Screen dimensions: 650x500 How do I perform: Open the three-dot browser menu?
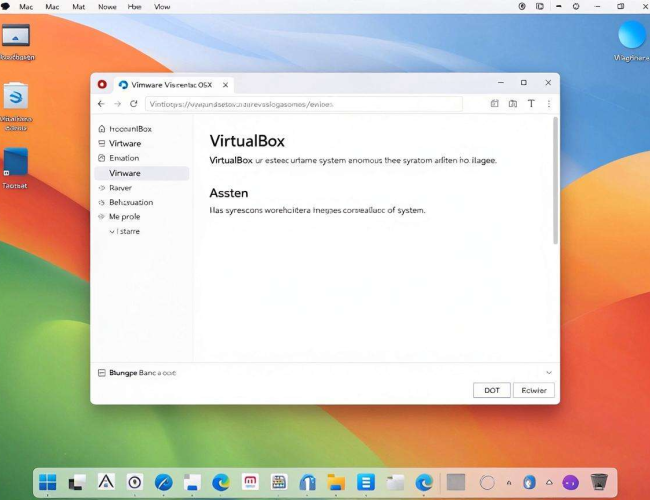pos(549,104)
